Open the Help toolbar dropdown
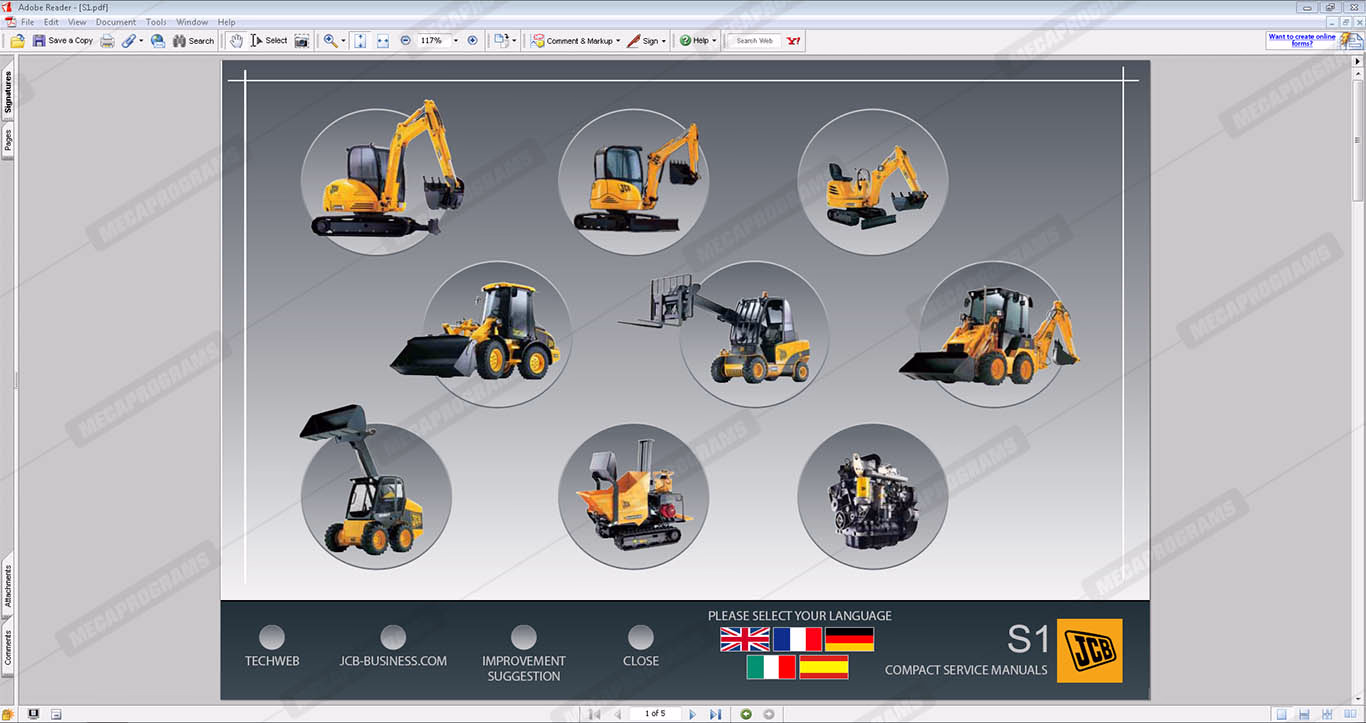The image size is (1366, 723). pos(698,41)
